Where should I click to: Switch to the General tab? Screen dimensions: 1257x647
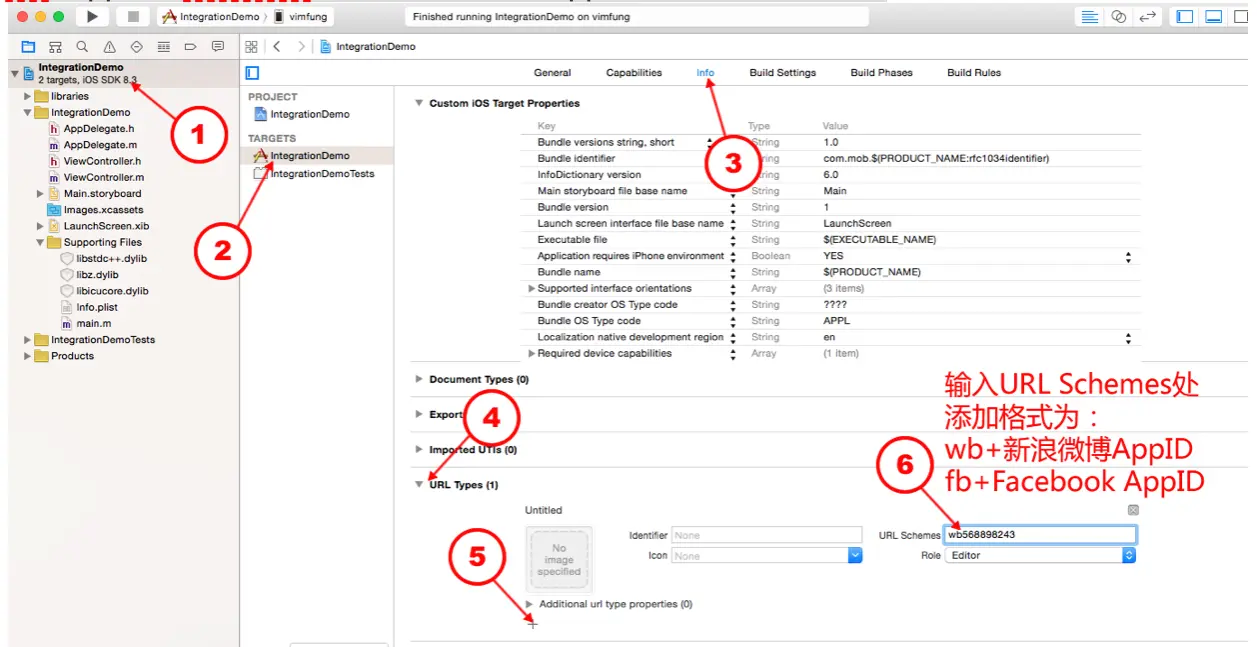pyautogui.click(x=552, y=73)
